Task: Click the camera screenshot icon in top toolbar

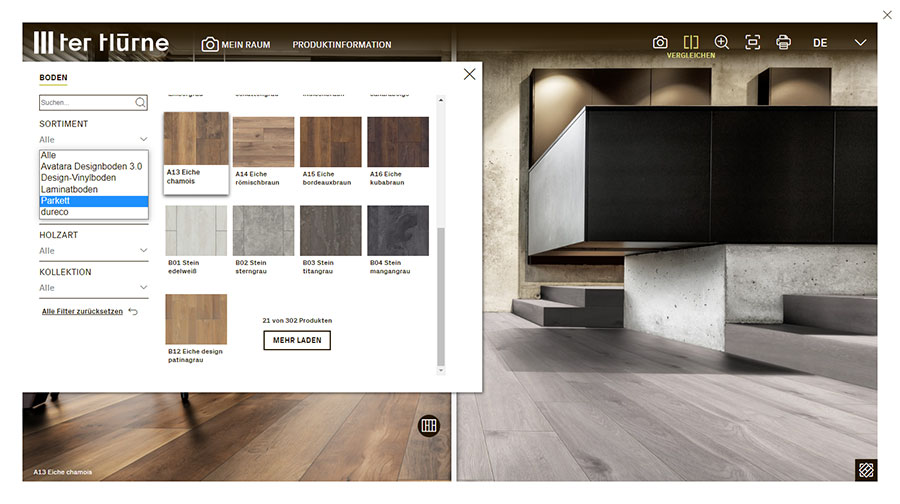Action: click(x=660, y=42)
